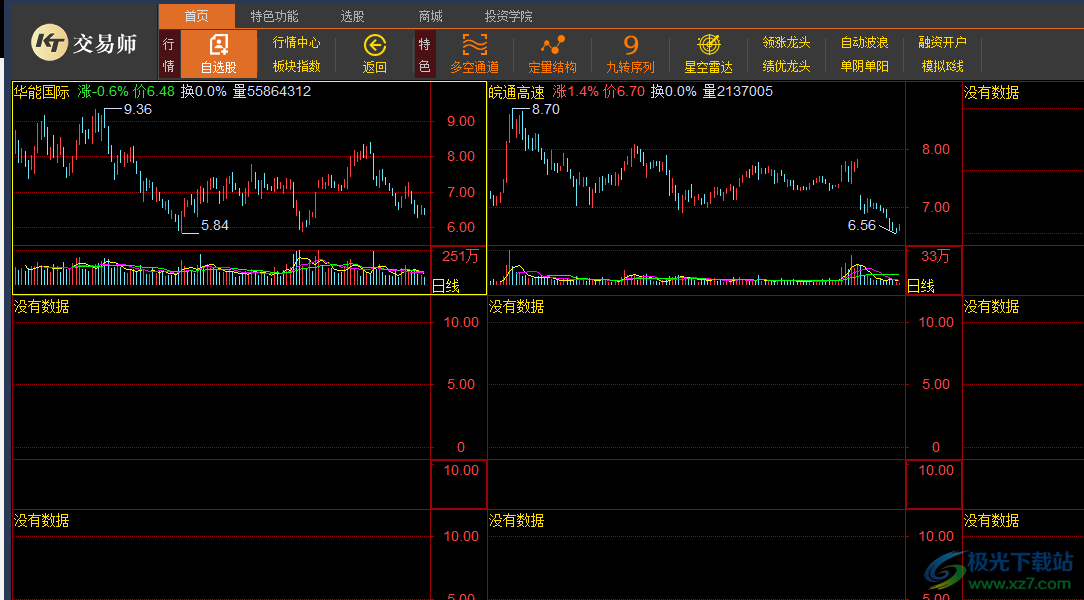Open the 商城 tab
This screenshot has height=600, width=1084.
pyautogui.click(x=430, y=16)
